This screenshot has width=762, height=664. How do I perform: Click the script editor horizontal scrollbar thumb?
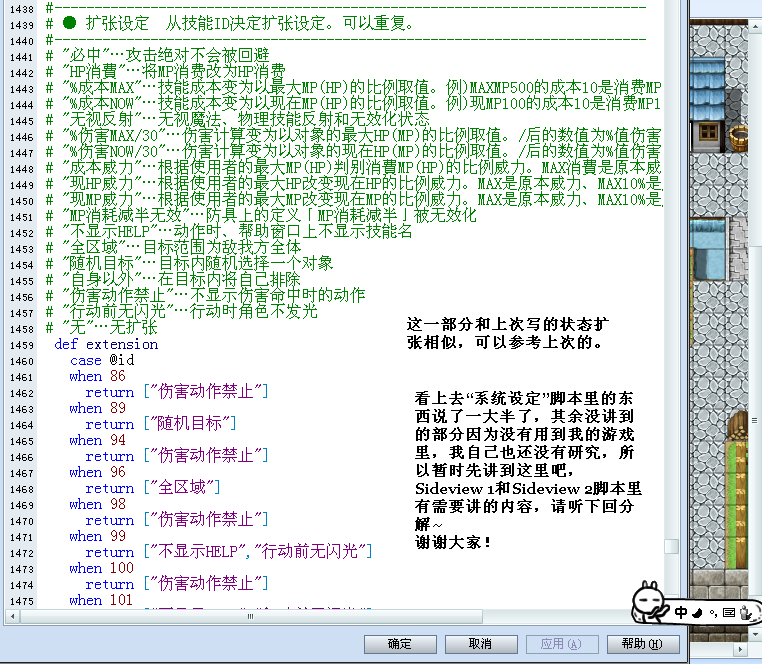251,616
